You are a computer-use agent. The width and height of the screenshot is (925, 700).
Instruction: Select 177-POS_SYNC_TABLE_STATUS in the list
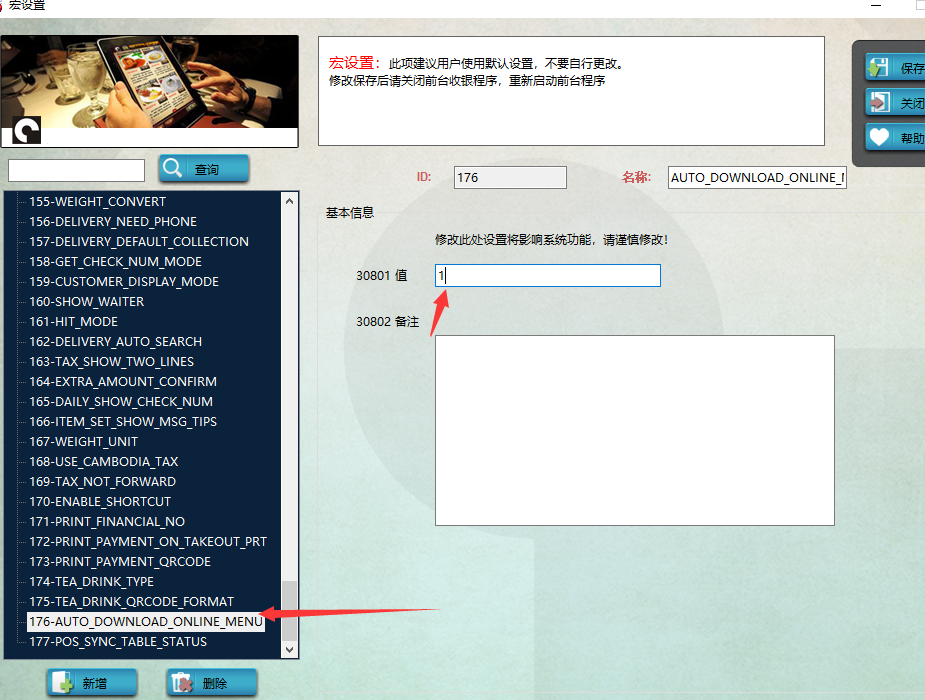[x=118, y=642]
